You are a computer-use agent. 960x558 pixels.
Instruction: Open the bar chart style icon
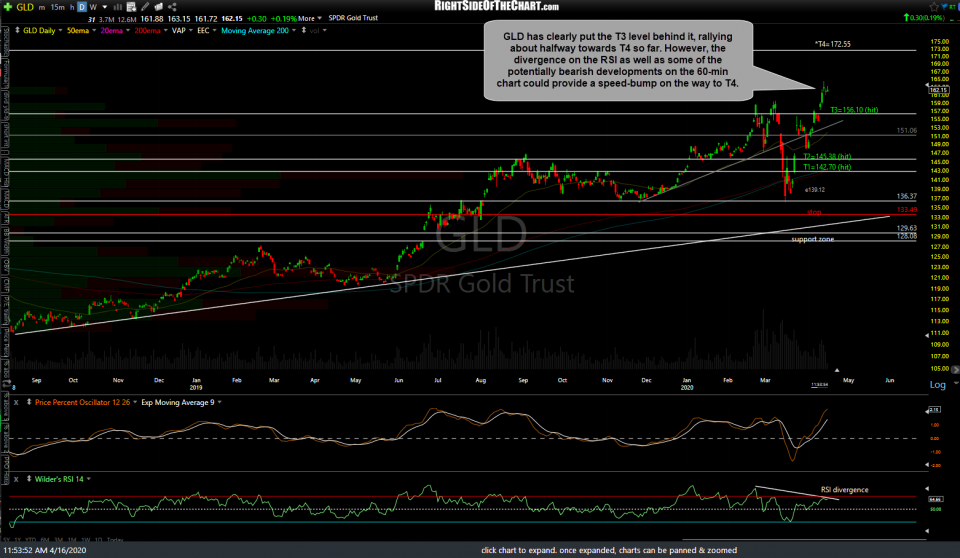[x=118, y=7]
